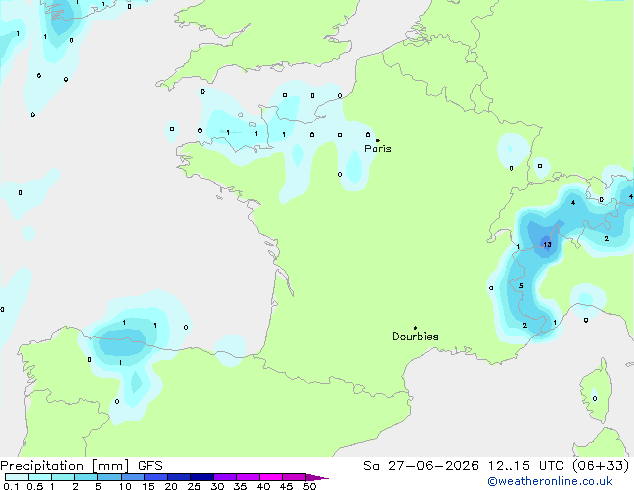Select the 13 mm precipitation value on map

point(547,245)
